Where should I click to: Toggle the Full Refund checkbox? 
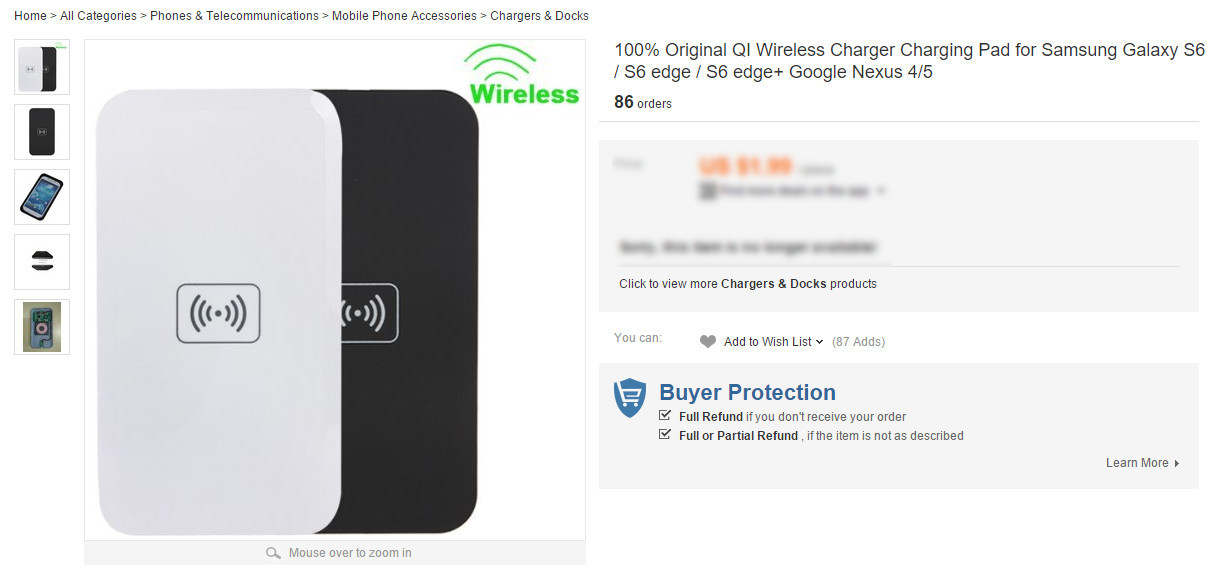[x=666, y=416]
